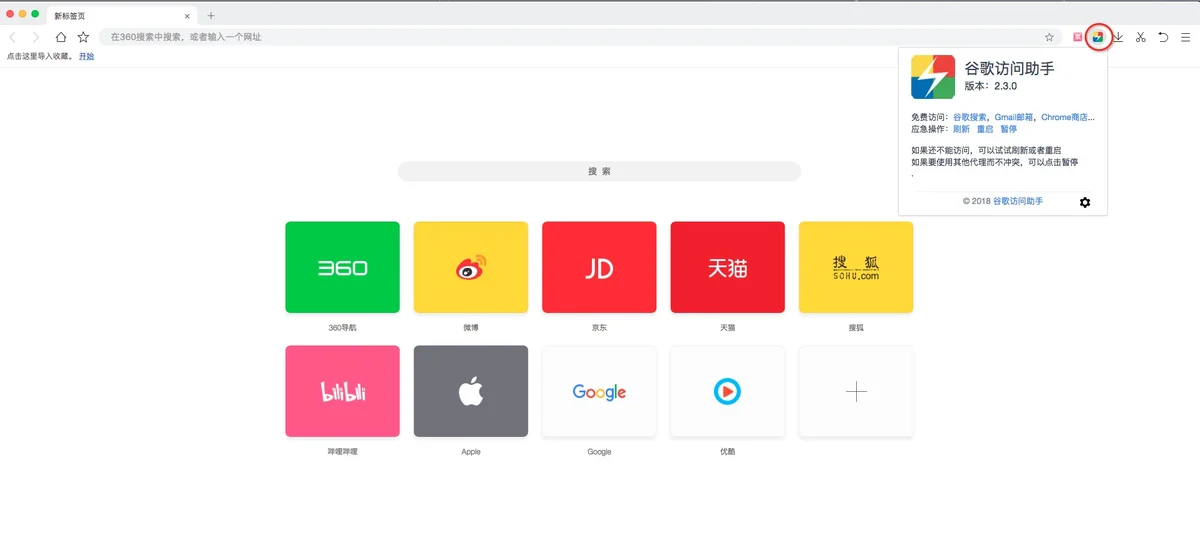Open the 优酷 Youku tile

727,391
